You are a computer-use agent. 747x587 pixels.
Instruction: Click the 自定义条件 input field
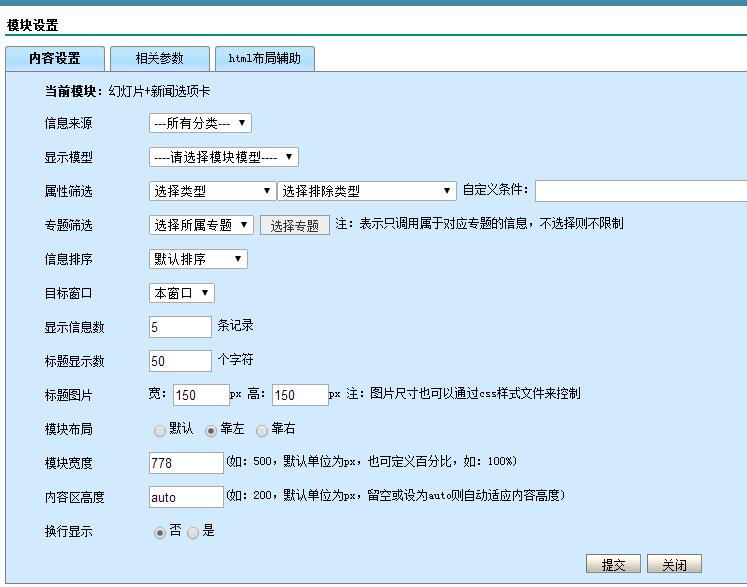(x=640, y=192)
